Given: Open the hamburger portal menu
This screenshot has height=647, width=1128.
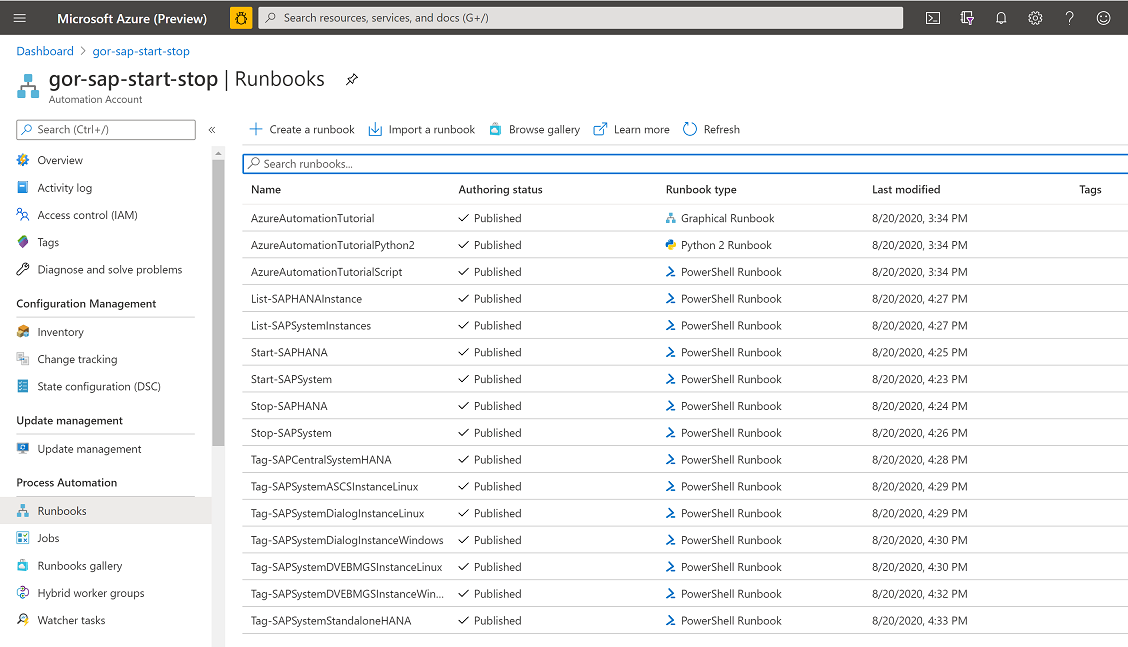Looking at the screenshot, I should [x=19, y=18].
